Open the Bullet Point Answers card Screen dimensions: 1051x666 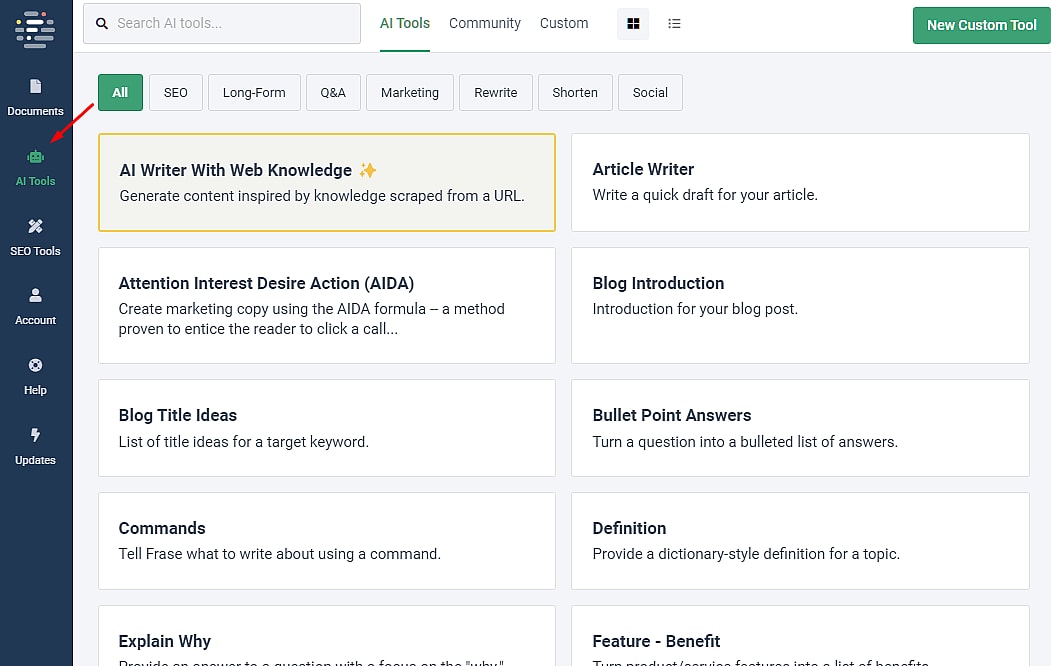pos(800,428)
